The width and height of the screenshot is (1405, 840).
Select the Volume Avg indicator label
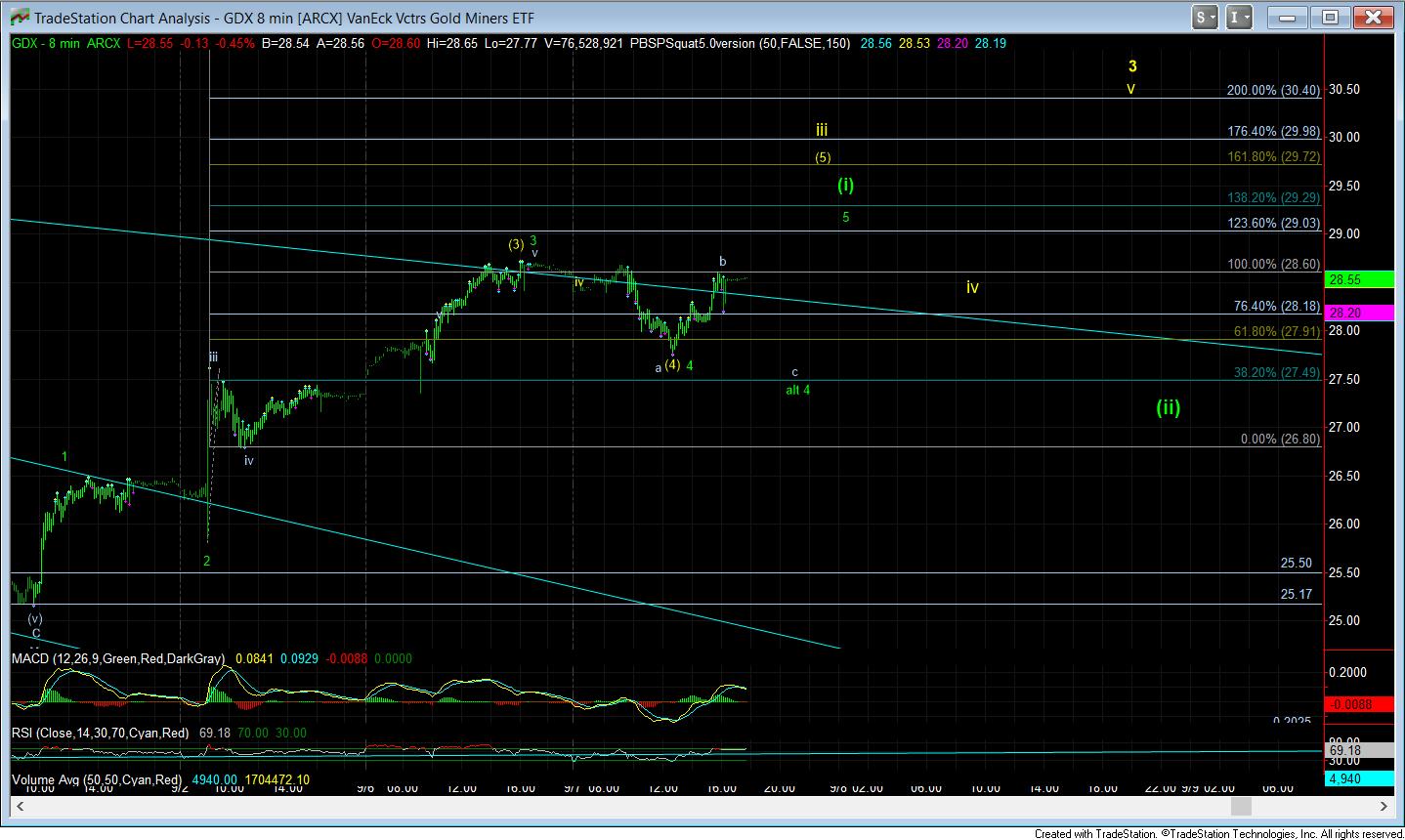(x=97, y=780)
